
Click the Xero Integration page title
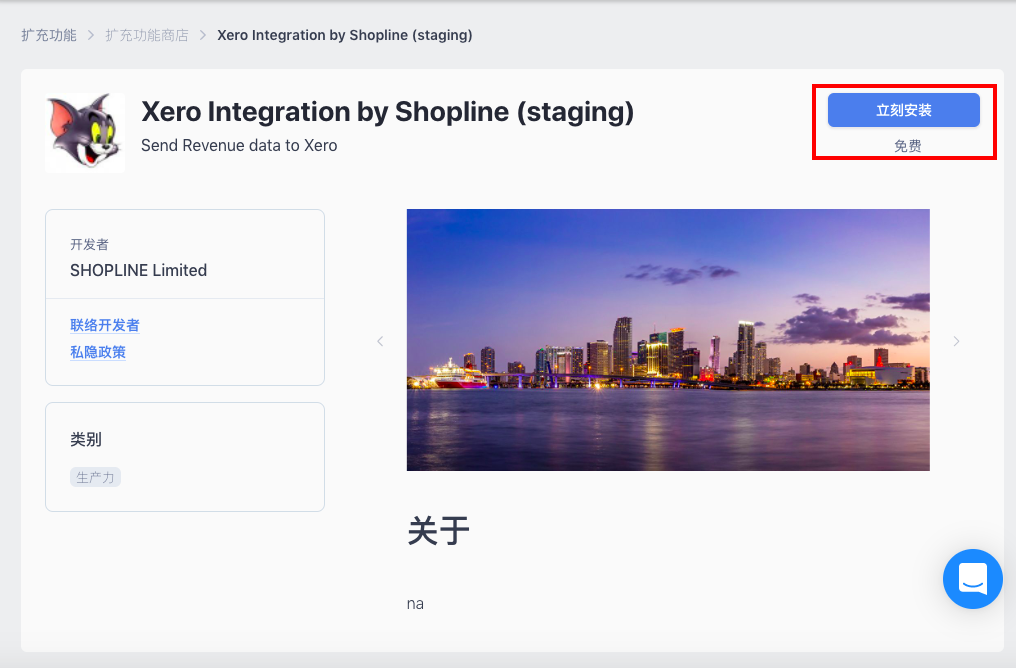pyautogui.click(x=387, y=112)
